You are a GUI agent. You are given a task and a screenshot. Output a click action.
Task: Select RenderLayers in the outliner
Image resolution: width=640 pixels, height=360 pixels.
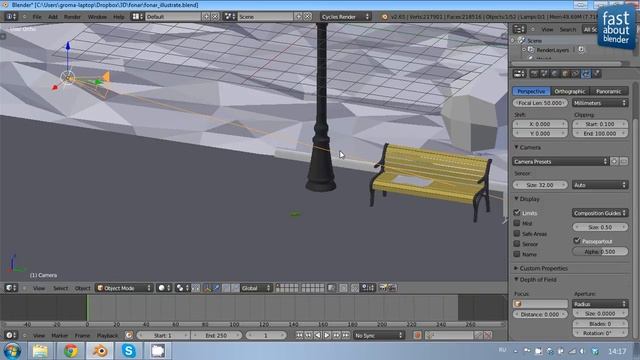[x=552, y=50]
